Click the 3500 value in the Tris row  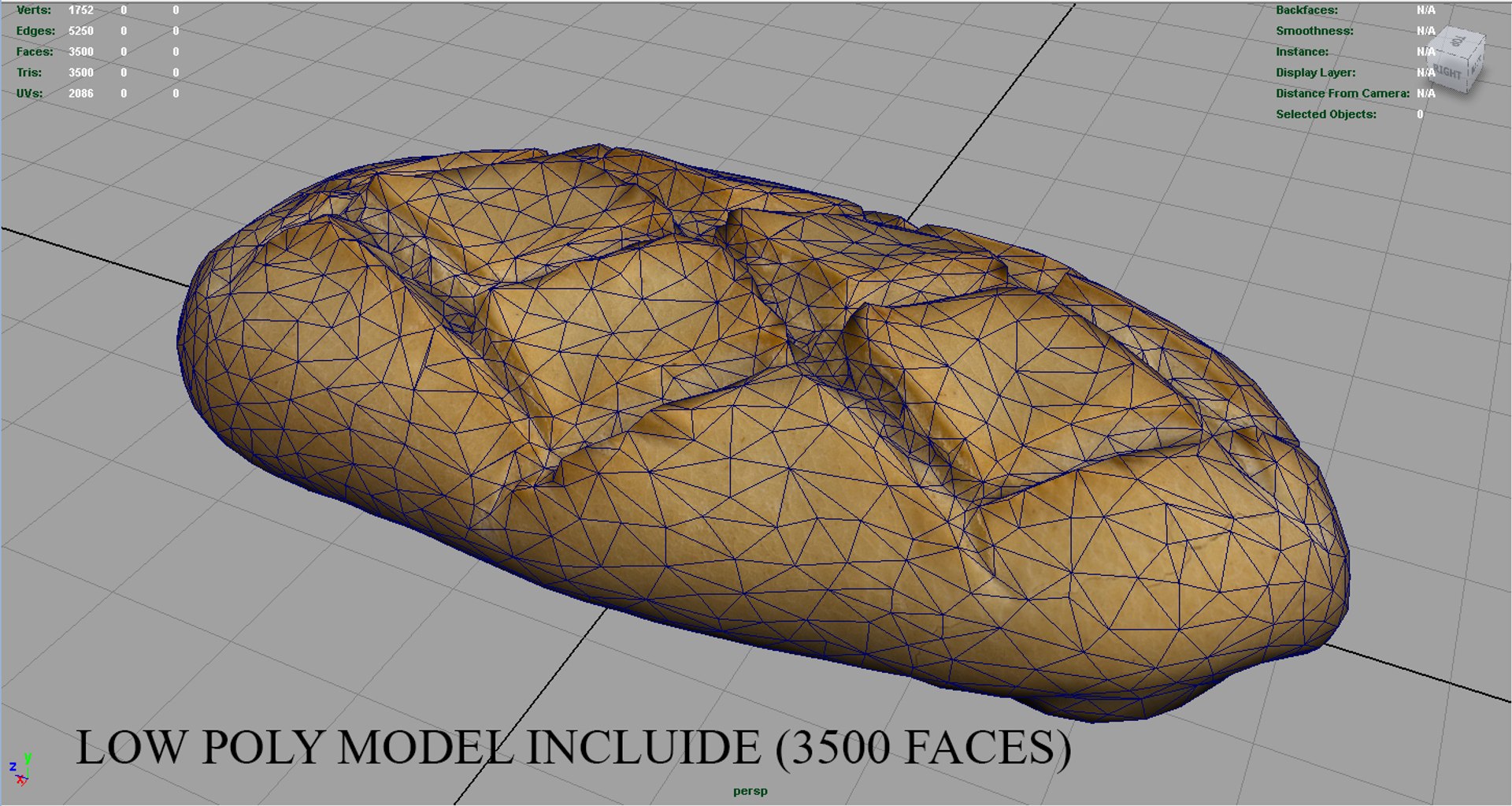tap(81, 72)
